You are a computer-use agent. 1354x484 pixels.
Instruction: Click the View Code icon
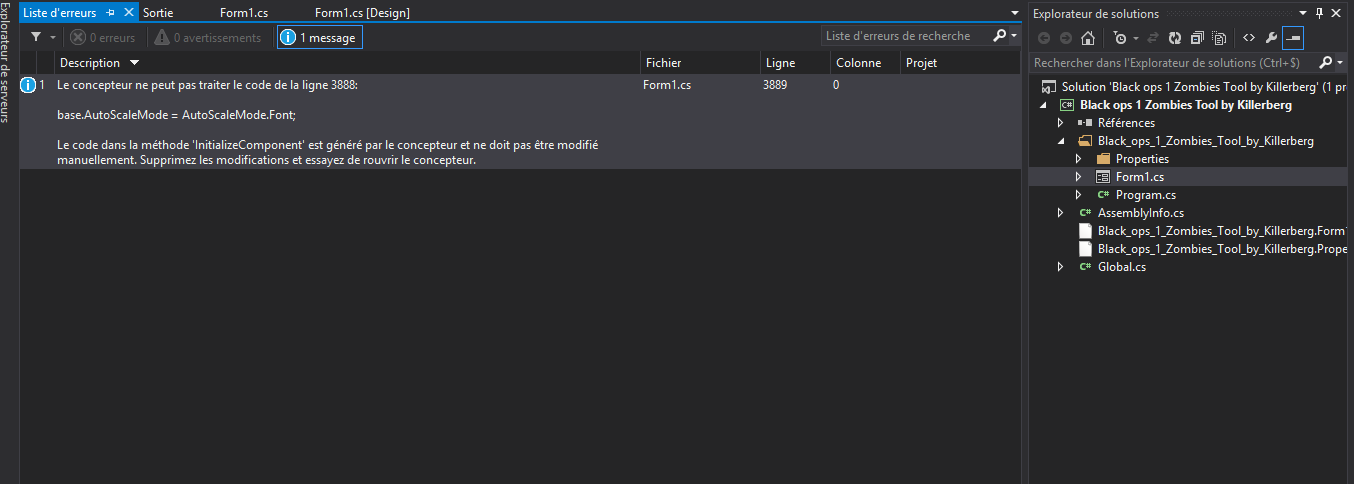1249,38
